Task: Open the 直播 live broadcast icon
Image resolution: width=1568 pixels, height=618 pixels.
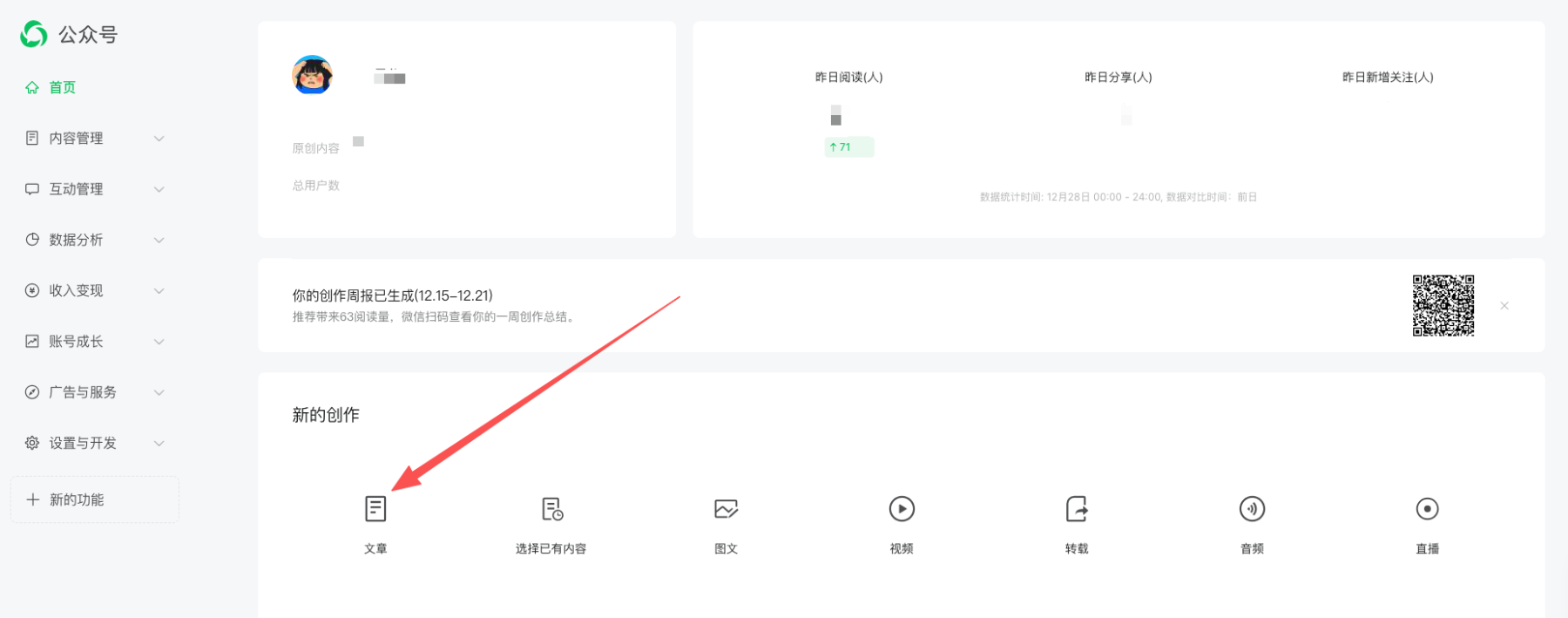Action: tap(1427, 509)
